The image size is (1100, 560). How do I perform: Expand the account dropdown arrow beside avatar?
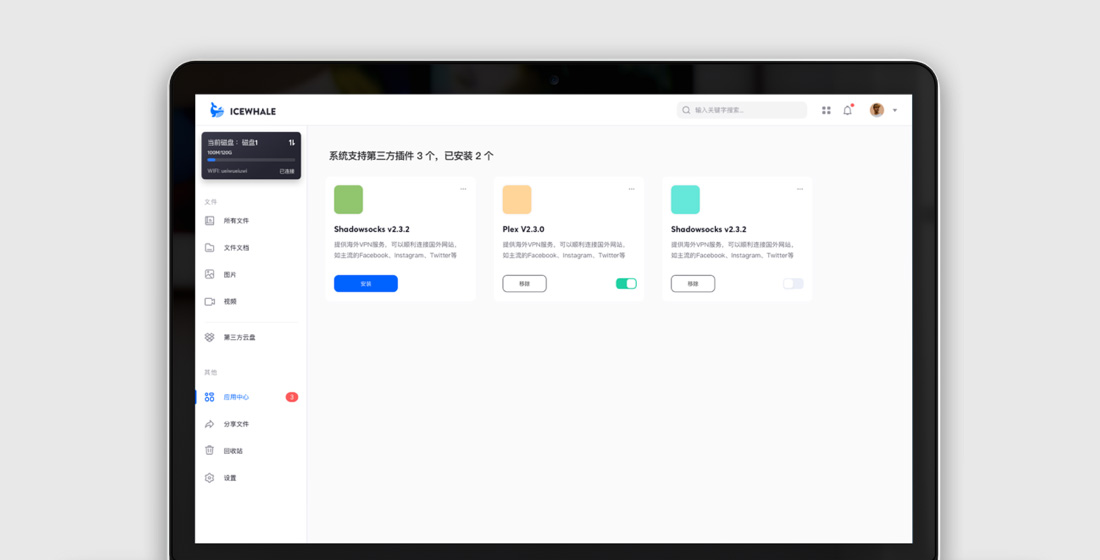click(x=894, y=110)
